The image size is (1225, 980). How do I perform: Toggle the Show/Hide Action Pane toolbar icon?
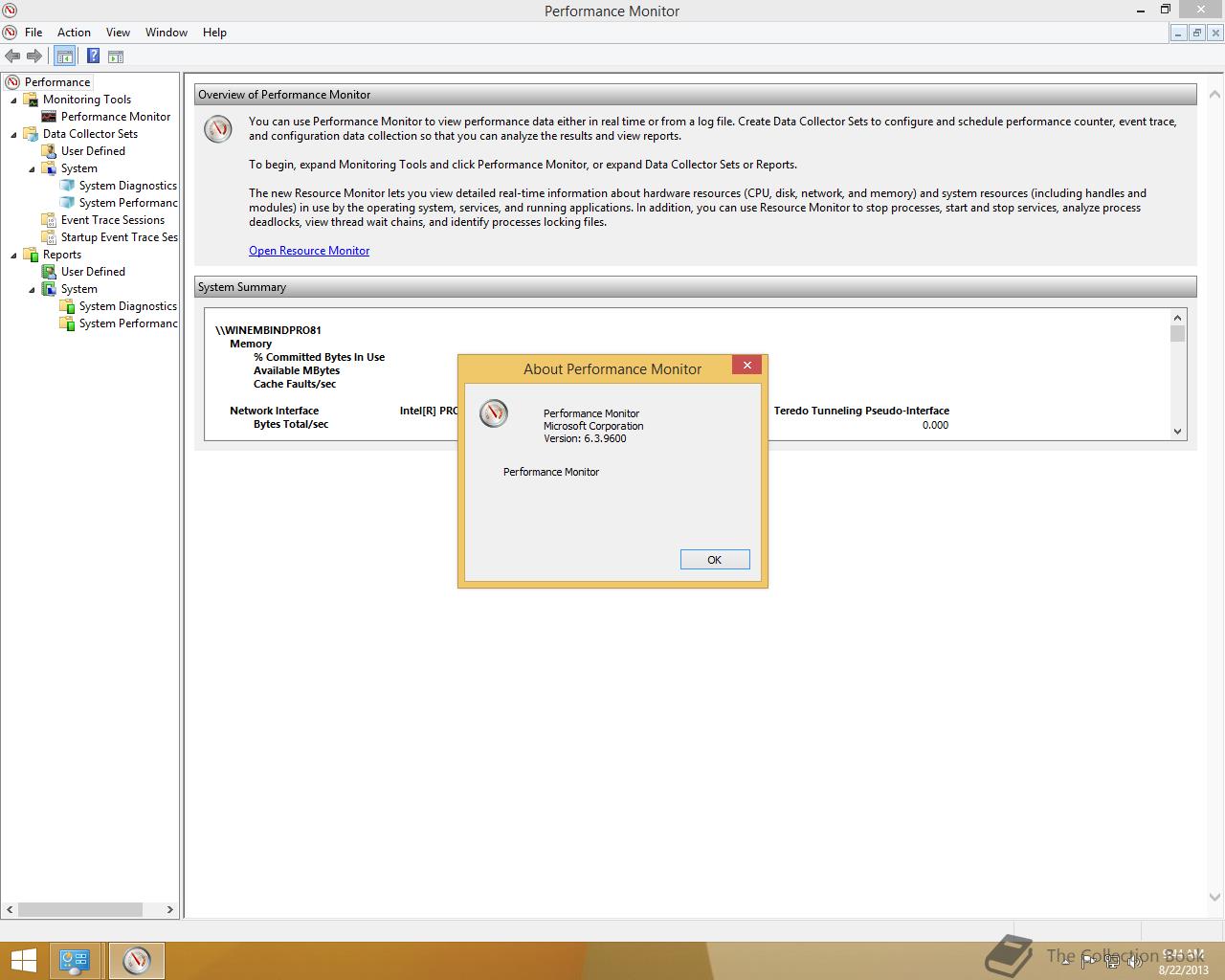(x=115, y=56)
